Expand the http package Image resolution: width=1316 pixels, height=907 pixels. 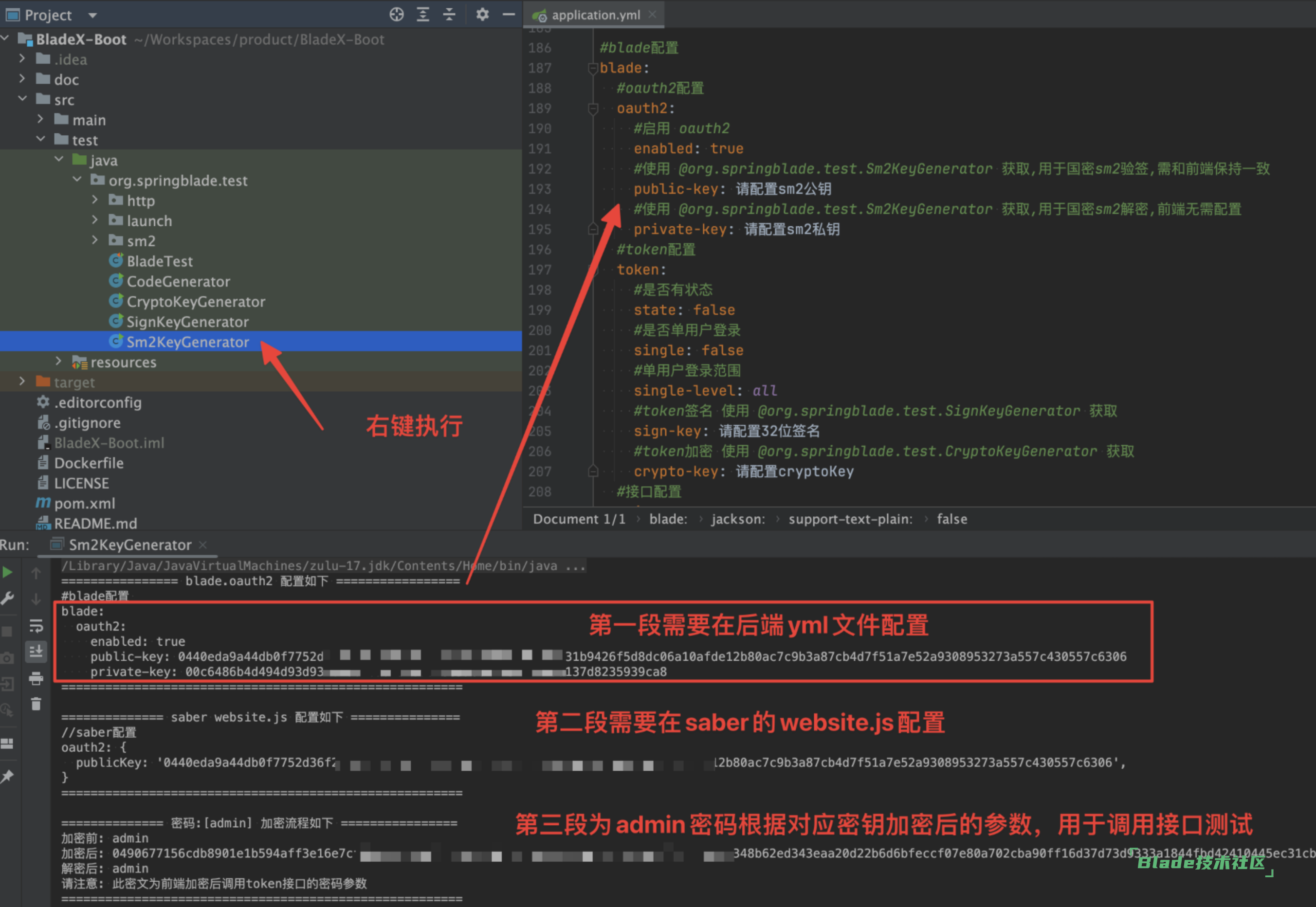pos(95,200)
